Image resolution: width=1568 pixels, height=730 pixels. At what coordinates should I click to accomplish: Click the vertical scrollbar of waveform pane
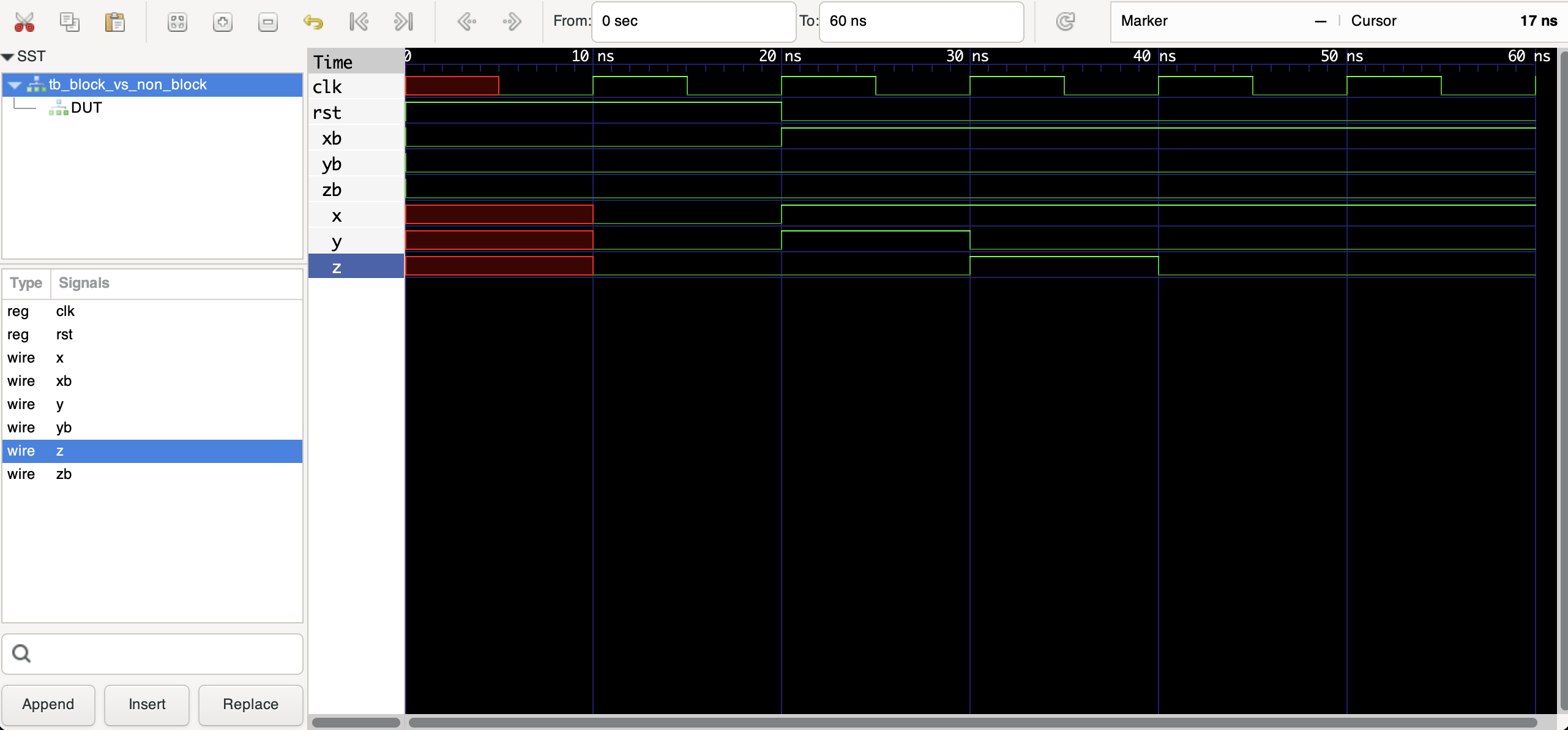(1563, 380)
